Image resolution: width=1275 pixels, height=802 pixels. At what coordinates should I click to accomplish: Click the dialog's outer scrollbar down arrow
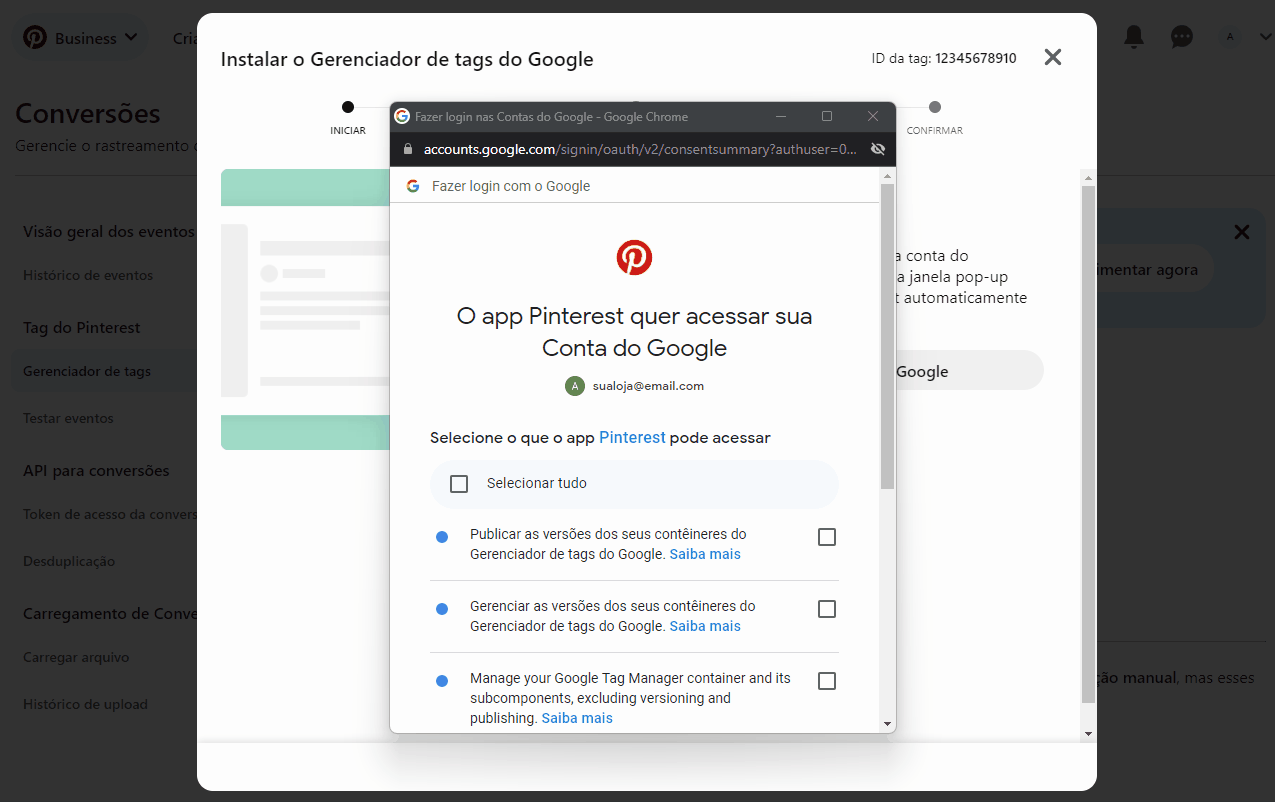[x=1089, y=733]
